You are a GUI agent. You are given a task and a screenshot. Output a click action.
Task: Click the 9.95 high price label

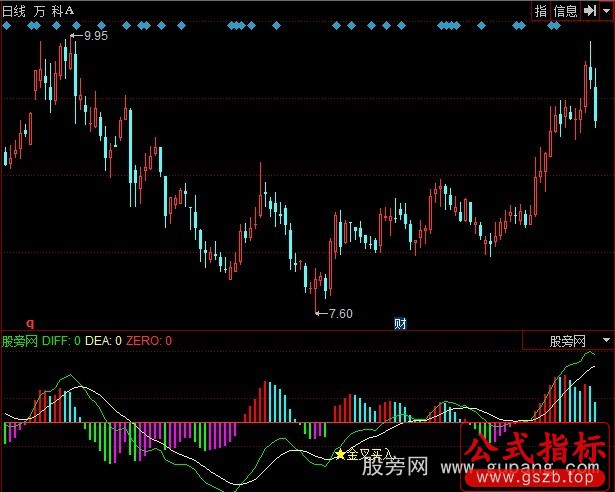[x=95, y=36]
